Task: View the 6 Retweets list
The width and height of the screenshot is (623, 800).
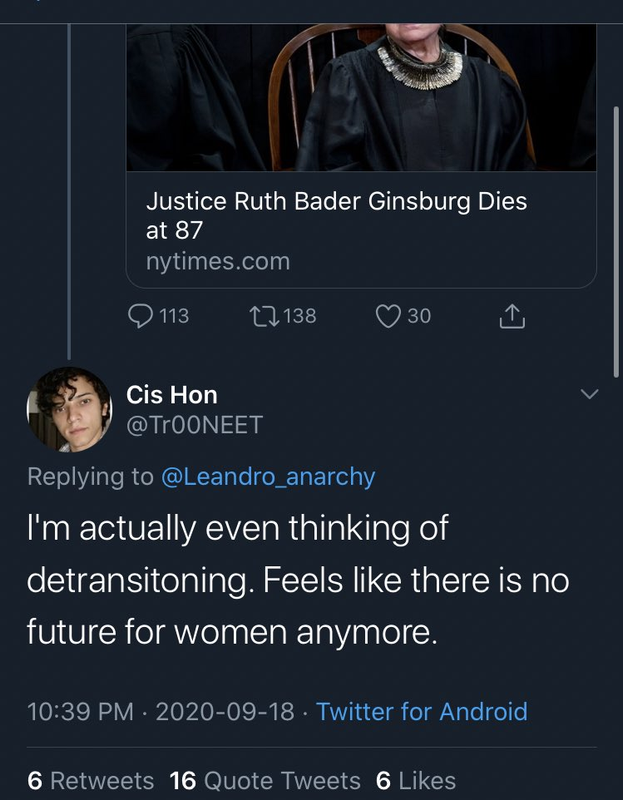Action: pos(90,781)
